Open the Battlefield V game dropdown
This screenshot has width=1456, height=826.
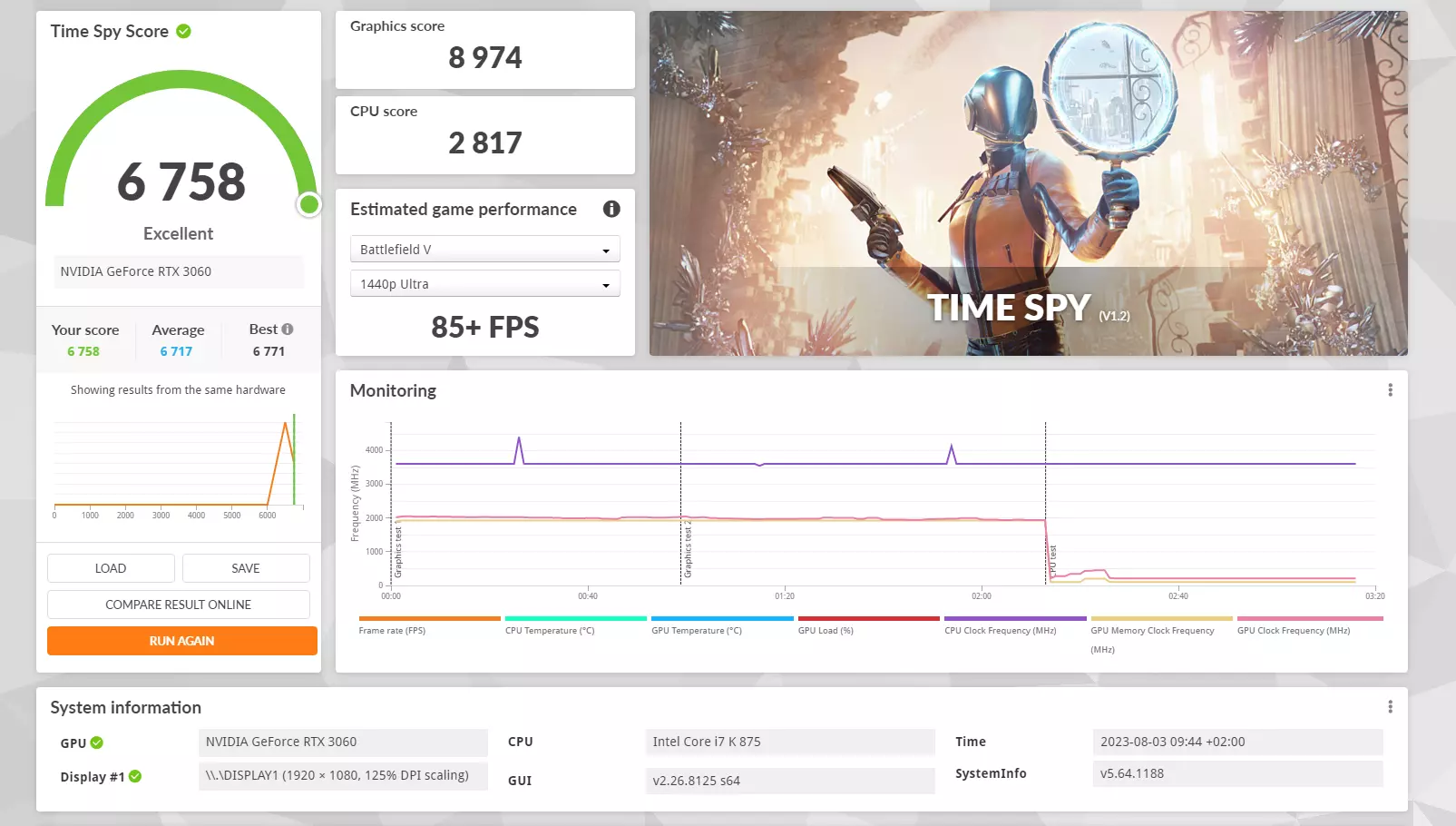click(x=485, y=249)
